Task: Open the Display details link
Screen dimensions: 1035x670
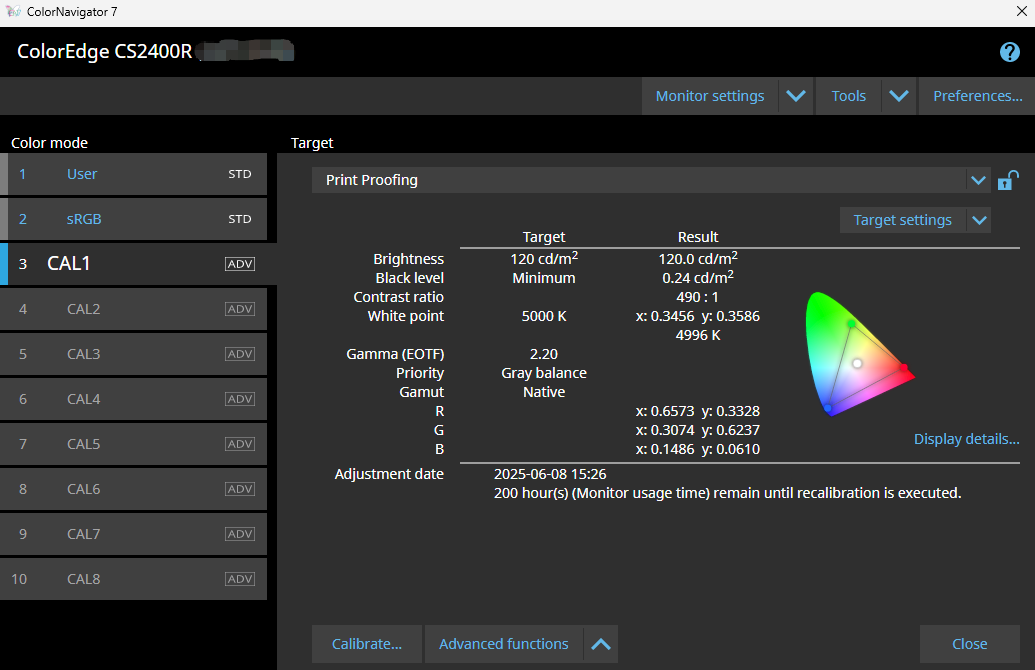Action: coord(966,439)
